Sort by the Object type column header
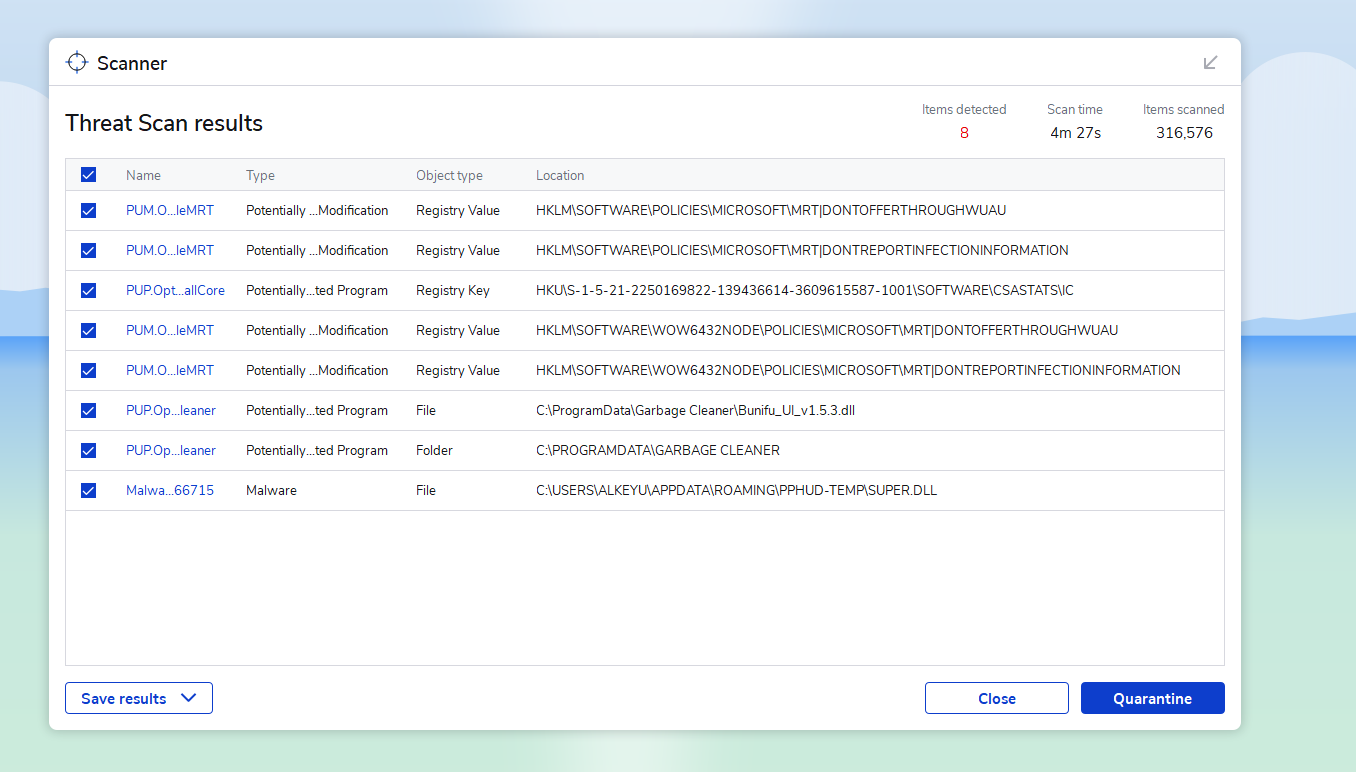 449,175
